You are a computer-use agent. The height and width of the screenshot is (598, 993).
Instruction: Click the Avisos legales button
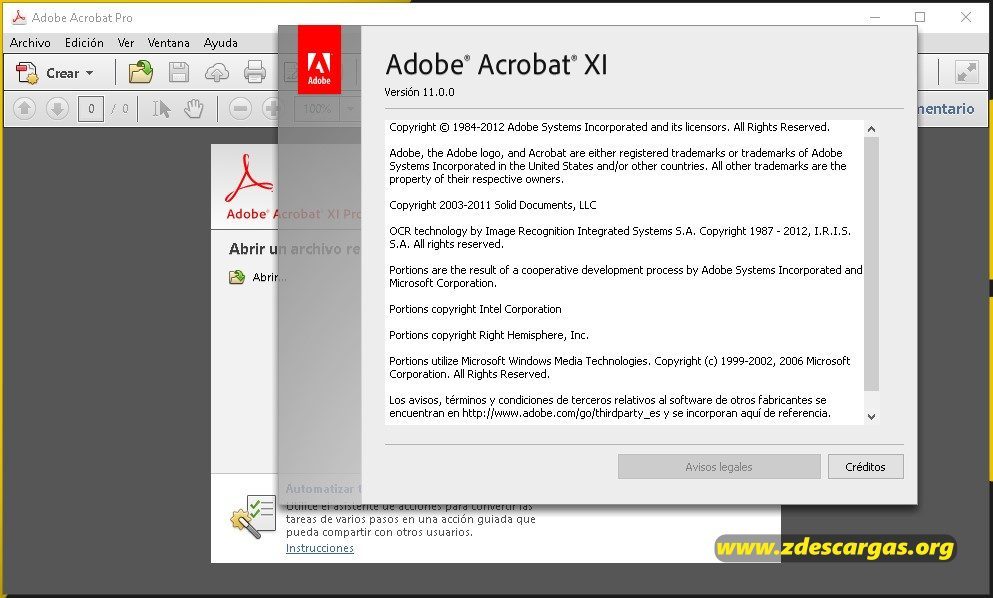tap(719, 467)
